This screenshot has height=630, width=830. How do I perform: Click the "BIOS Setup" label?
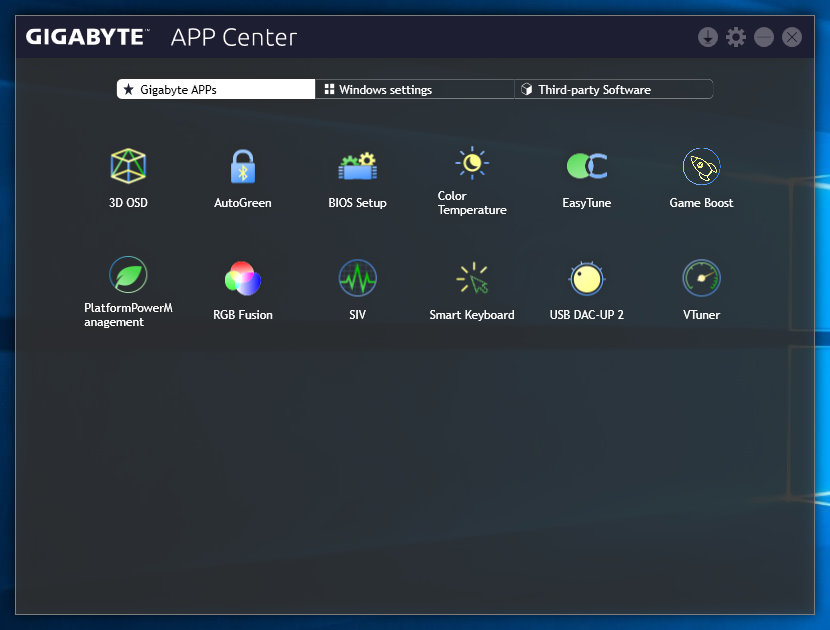(358, 203)
